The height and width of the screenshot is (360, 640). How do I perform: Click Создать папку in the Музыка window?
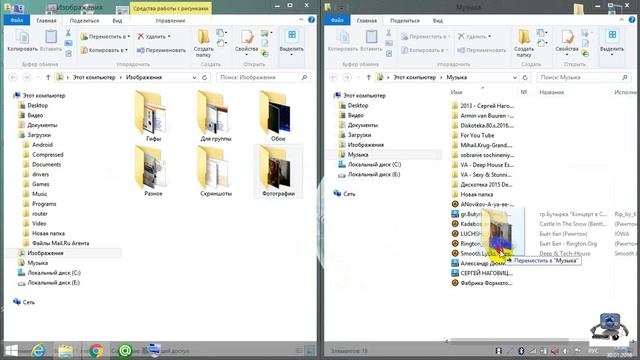click(524, 43)
